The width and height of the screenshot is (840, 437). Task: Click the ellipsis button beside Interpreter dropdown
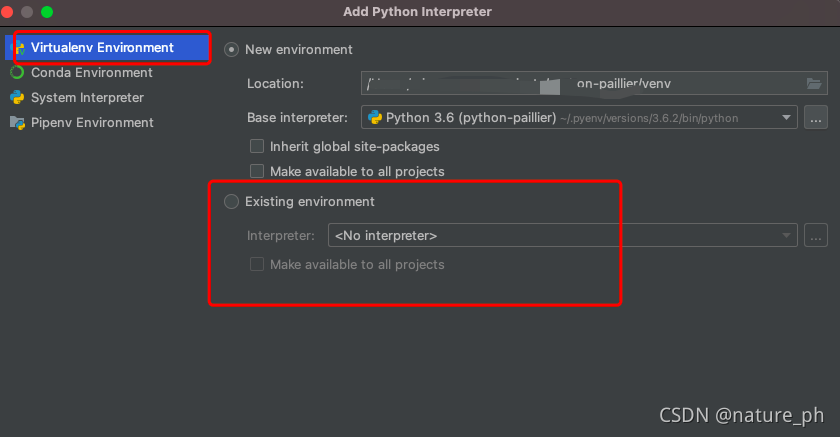click(x=815, y=236)
